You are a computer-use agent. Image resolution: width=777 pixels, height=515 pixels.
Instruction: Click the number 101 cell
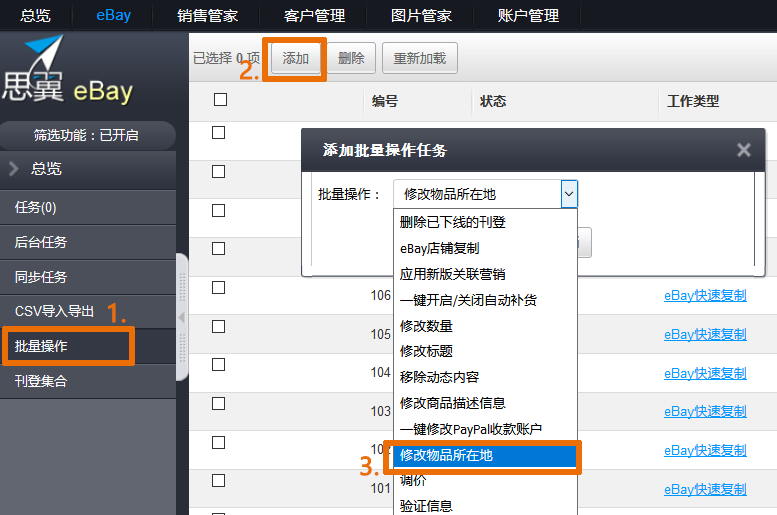tap(381, 489)
